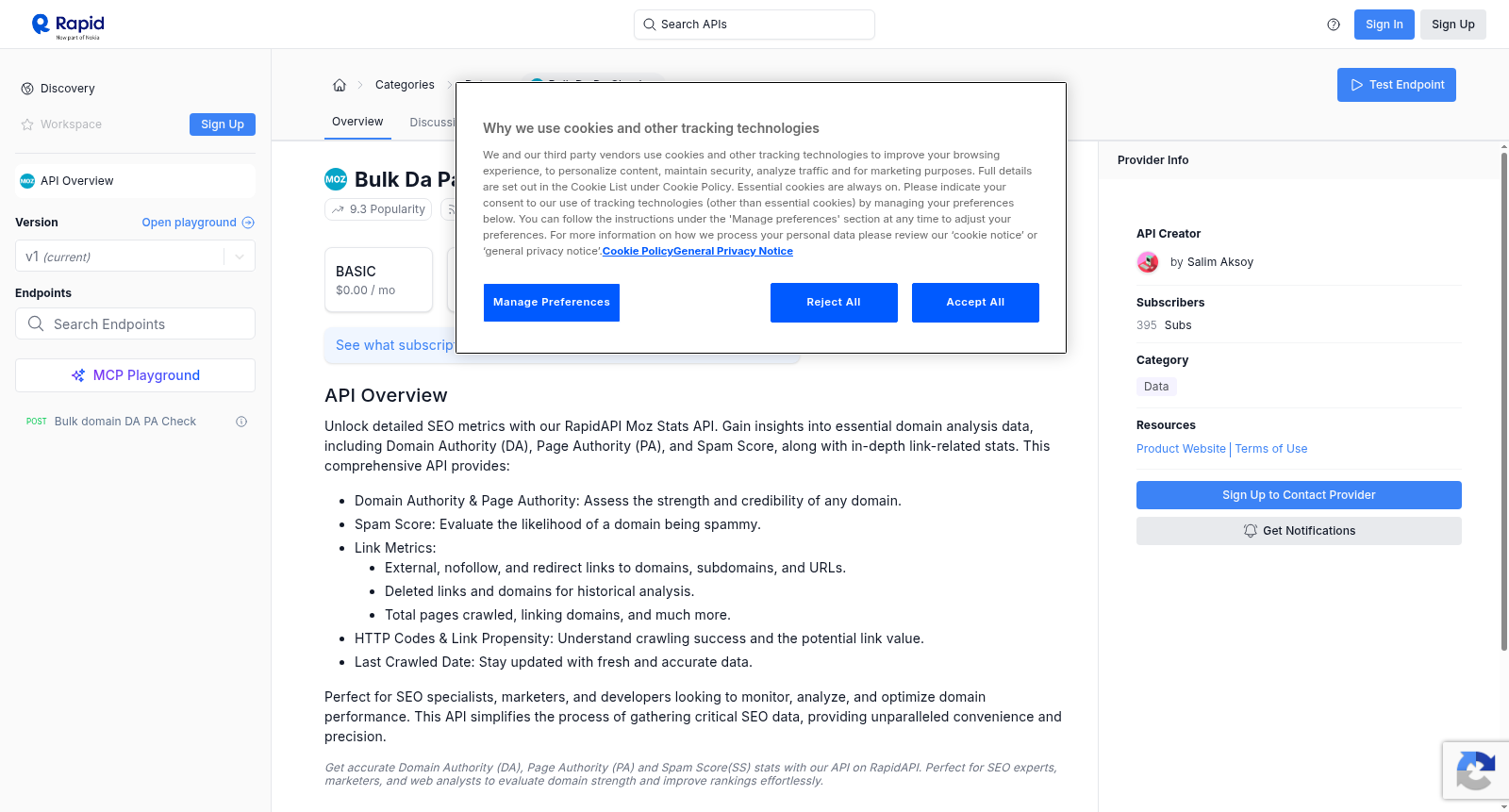Open Categories breadcrumb

coord(405,85)
